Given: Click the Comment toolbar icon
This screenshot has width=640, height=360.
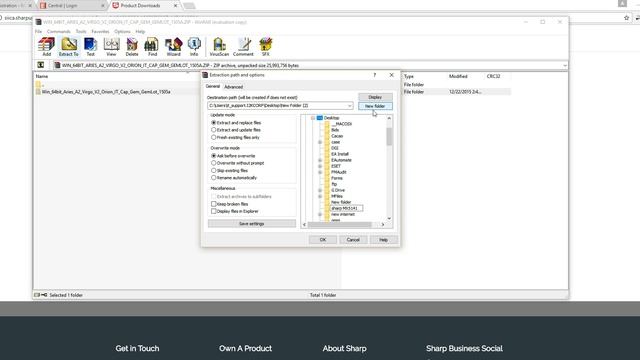Looking at the screenshot, I should 243,47.
